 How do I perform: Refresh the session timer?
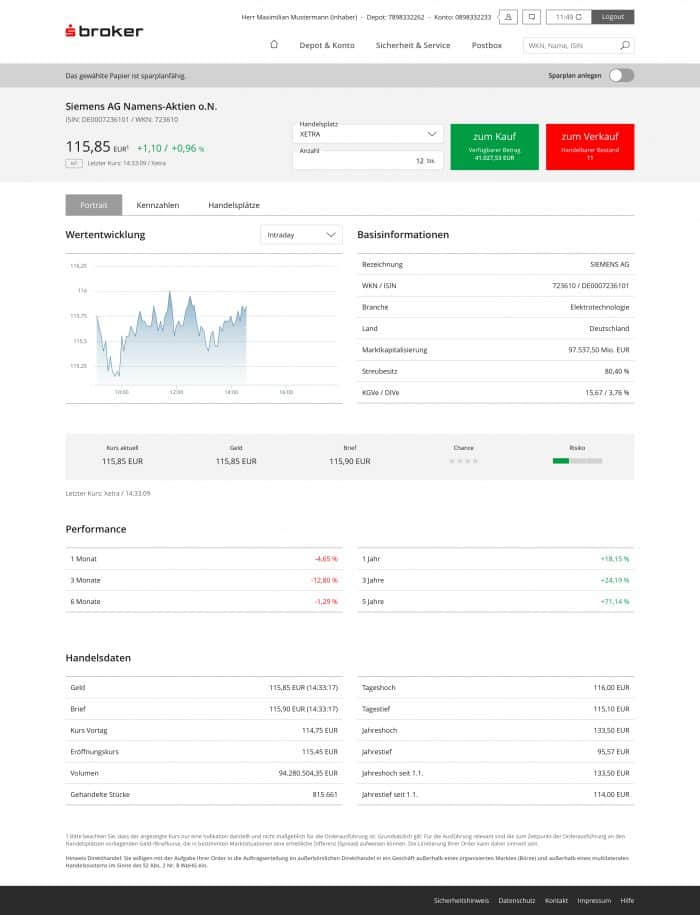tap(579, 17)
